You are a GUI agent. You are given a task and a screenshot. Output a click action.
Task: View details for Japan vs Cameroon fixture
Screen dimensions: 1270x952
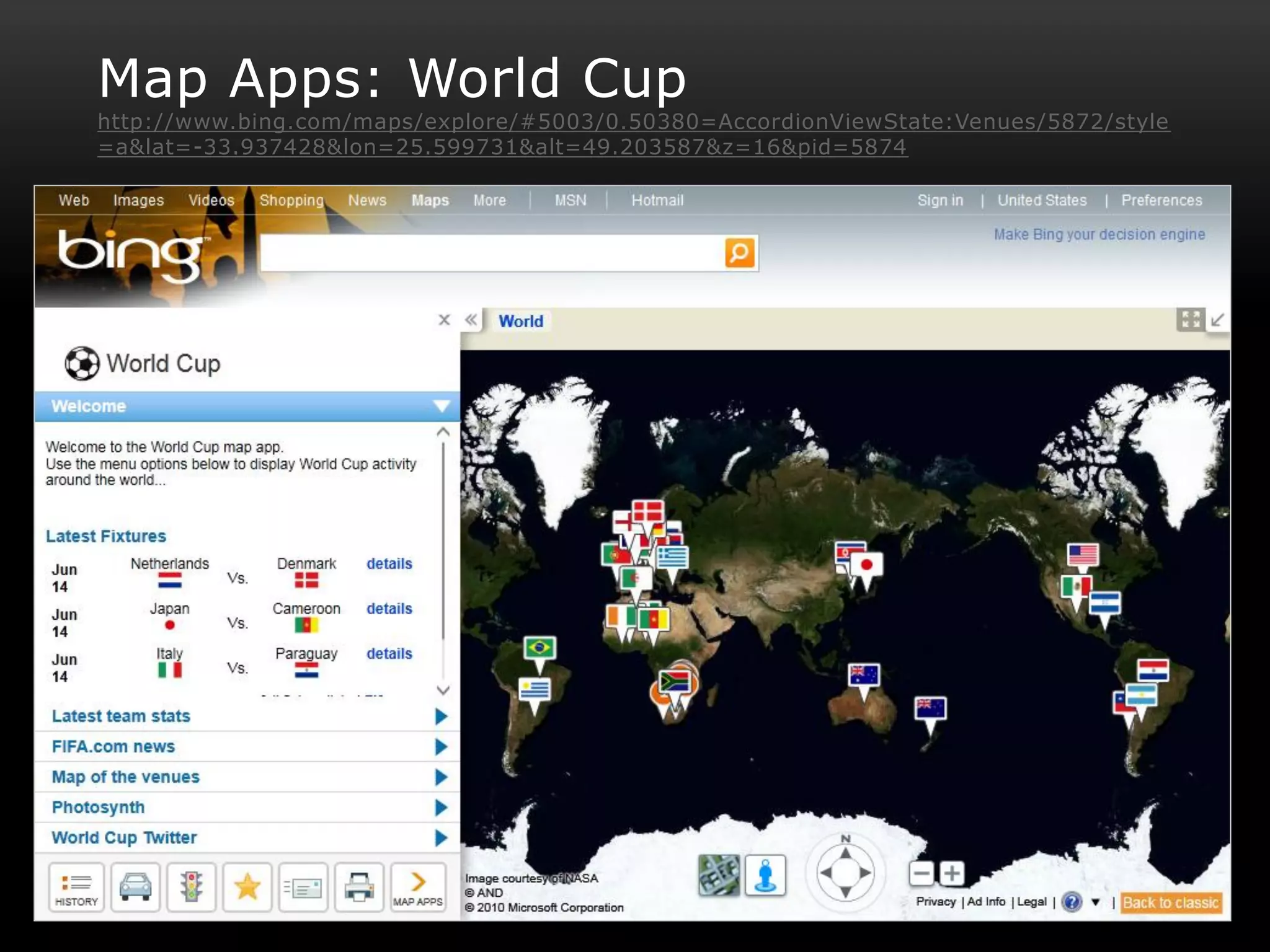389,609
